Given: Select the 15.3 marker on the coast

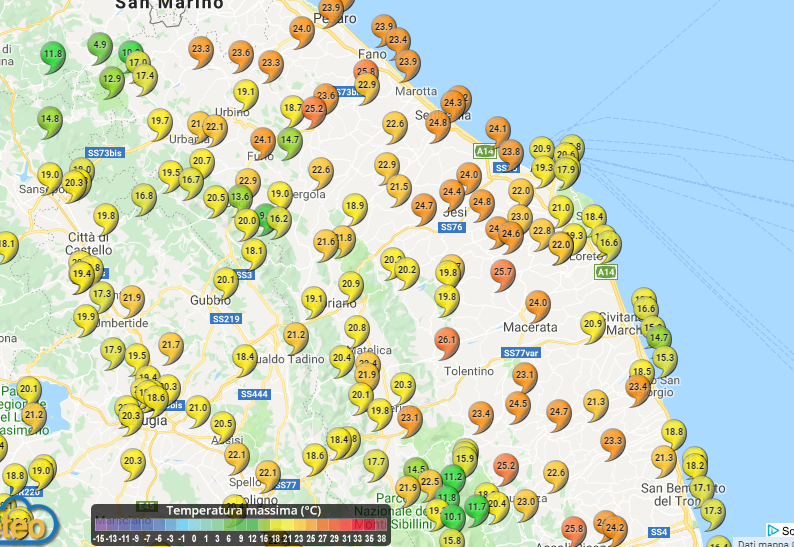Looking at the screenshot, I should [x=664, y=357].
